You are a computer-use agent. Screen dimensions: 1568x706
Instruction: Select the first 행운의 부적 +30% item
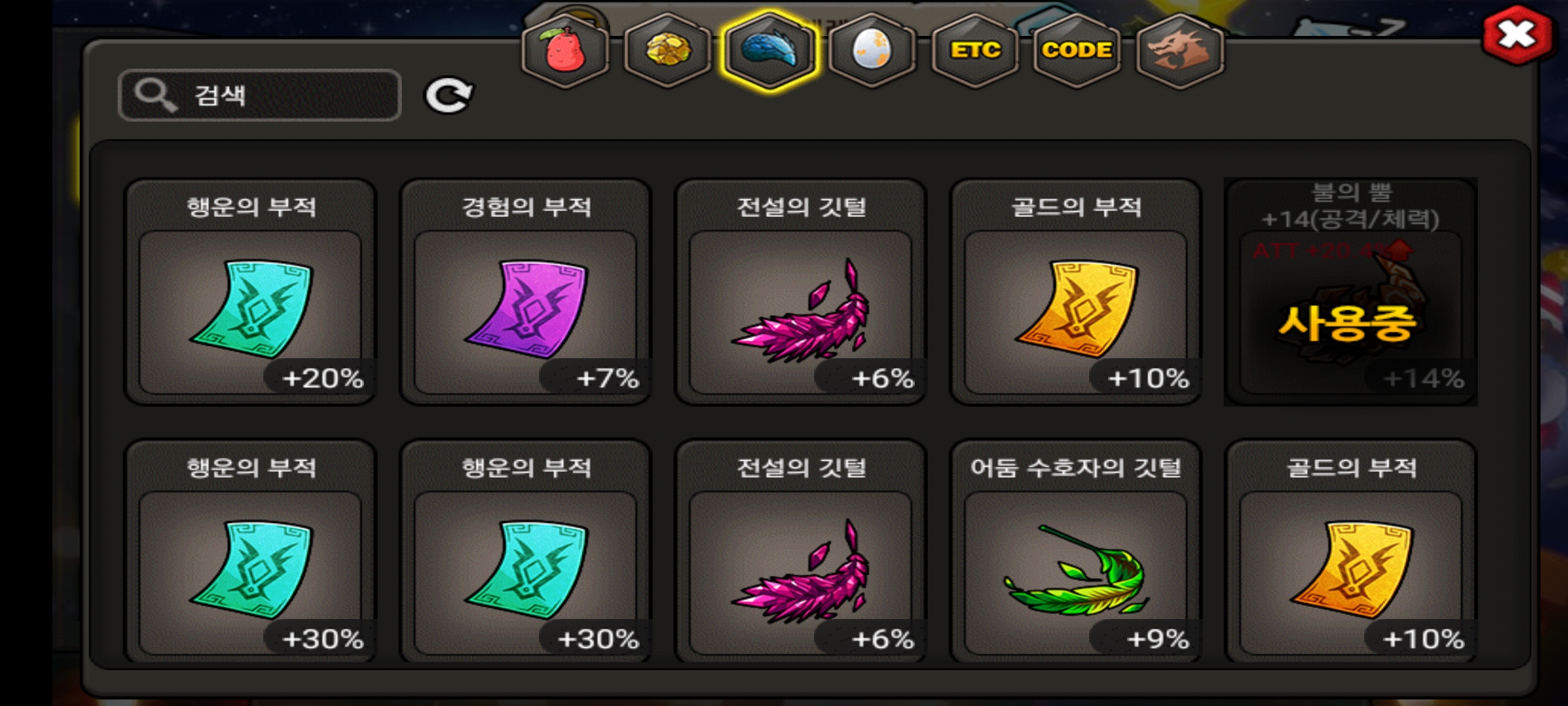[x=250, y=550]
